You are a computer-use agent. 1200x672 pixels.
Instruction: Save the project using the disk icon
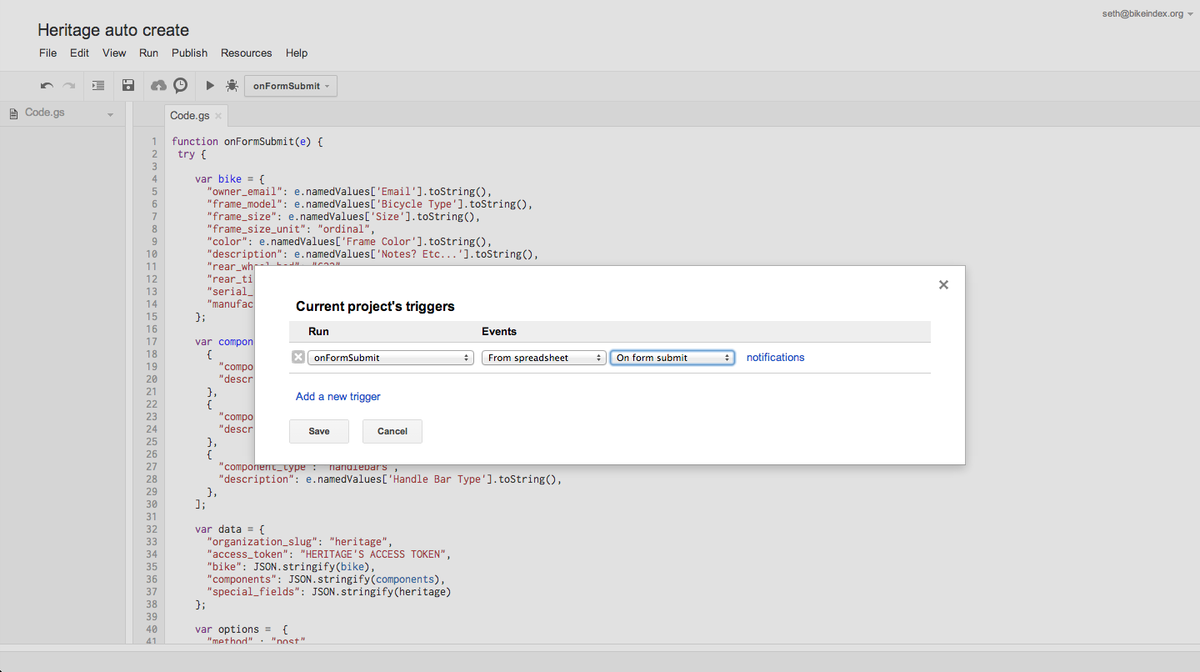click(x=128, y=85)
